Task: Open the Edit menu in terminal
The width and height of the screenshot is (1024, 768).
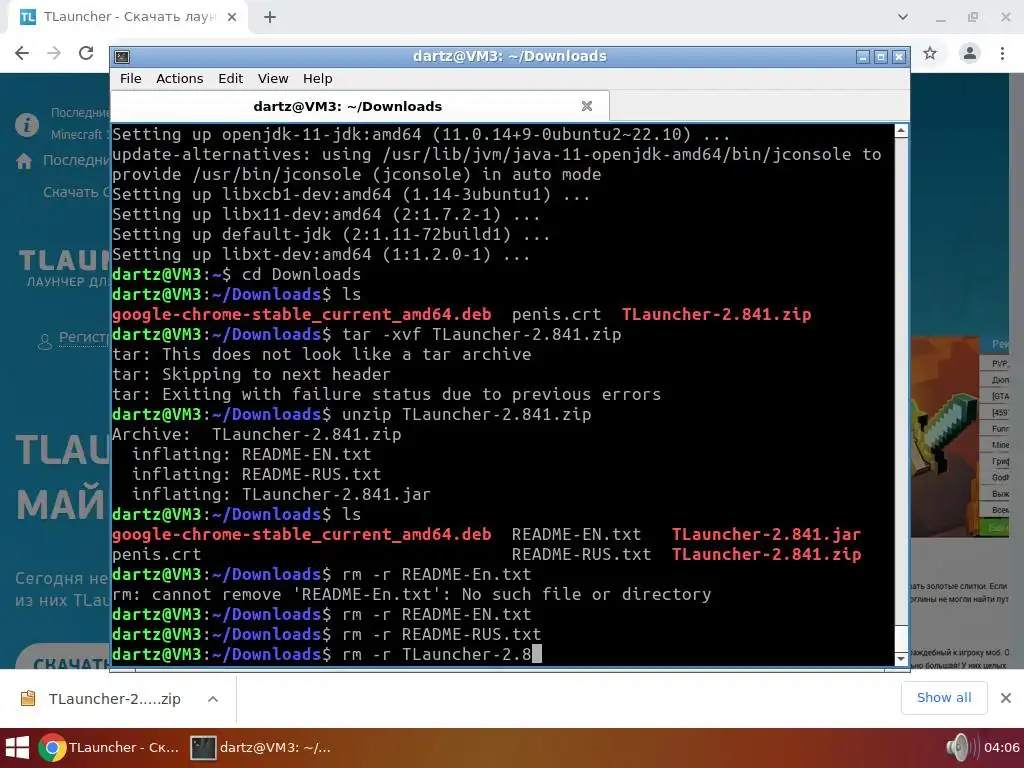Action: click(231, 78)
